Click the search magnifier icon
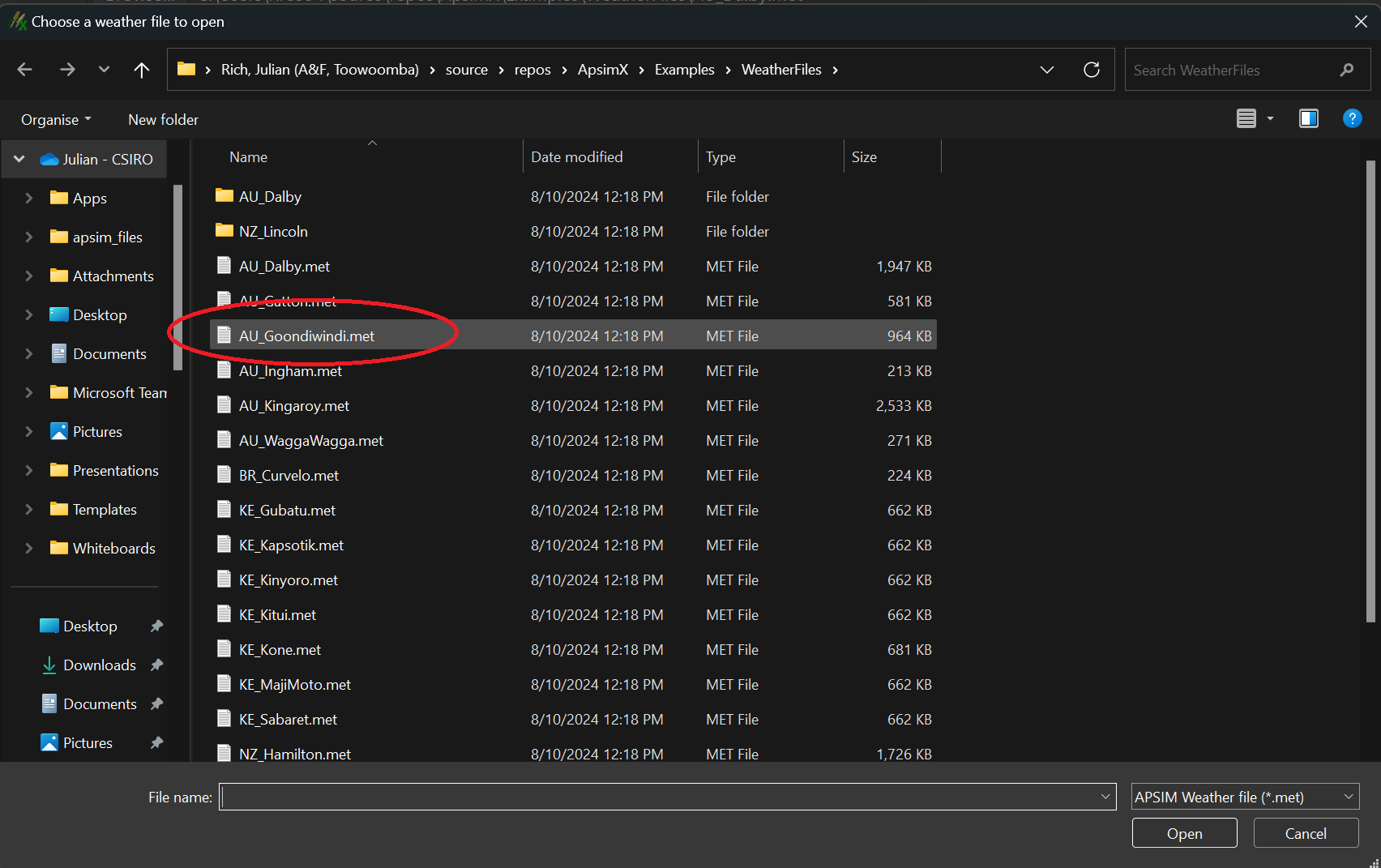 [1347, 71]
